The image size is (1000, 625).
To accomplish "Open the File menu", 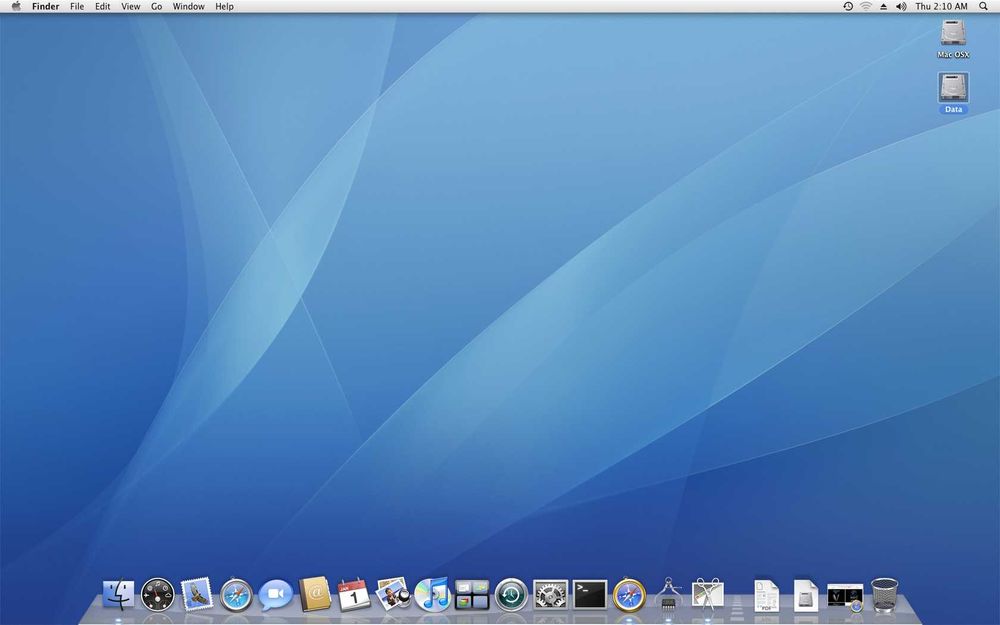I will click(77, 6).
